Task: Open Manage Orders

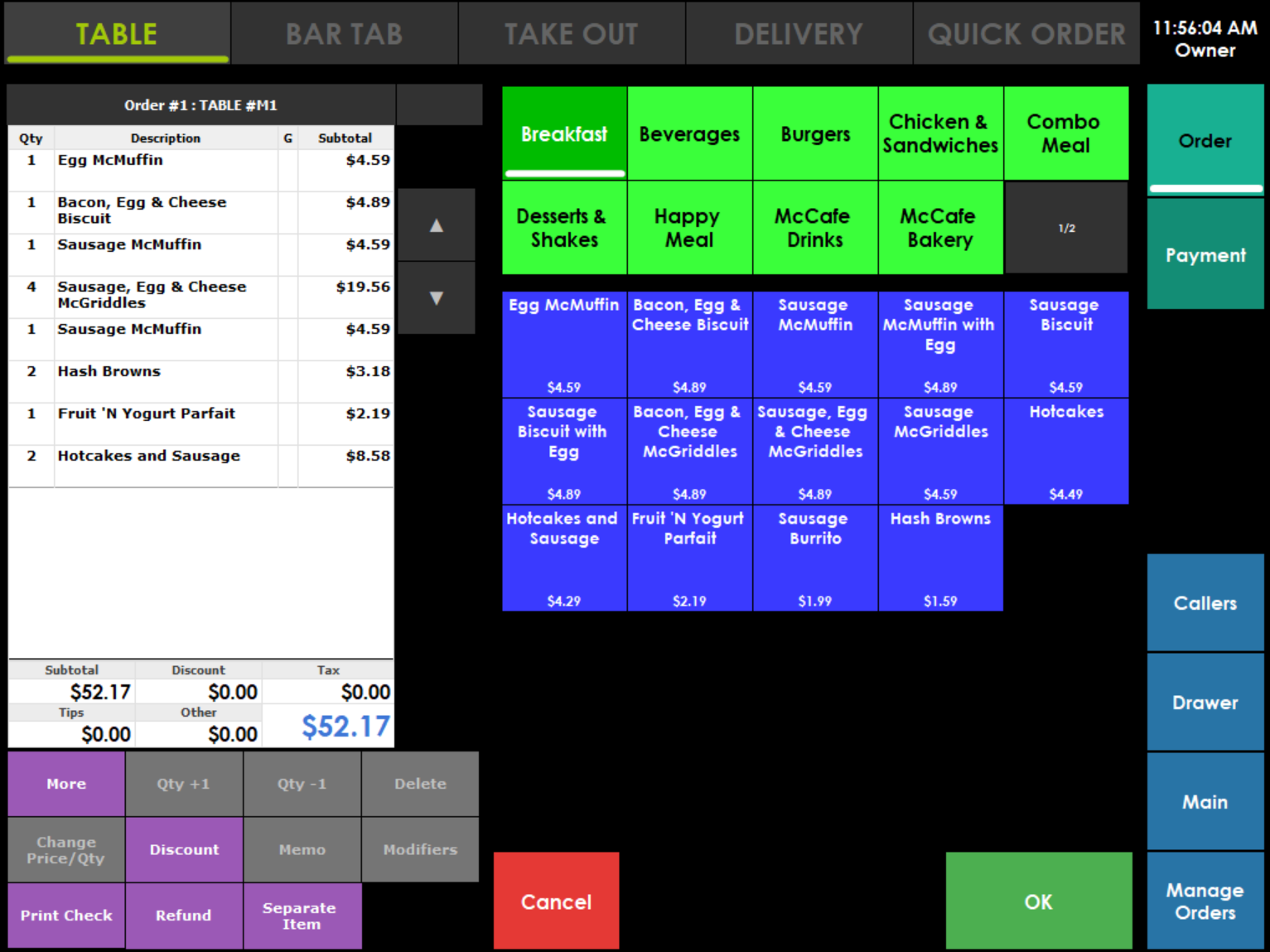Action: click(1205, 901)
